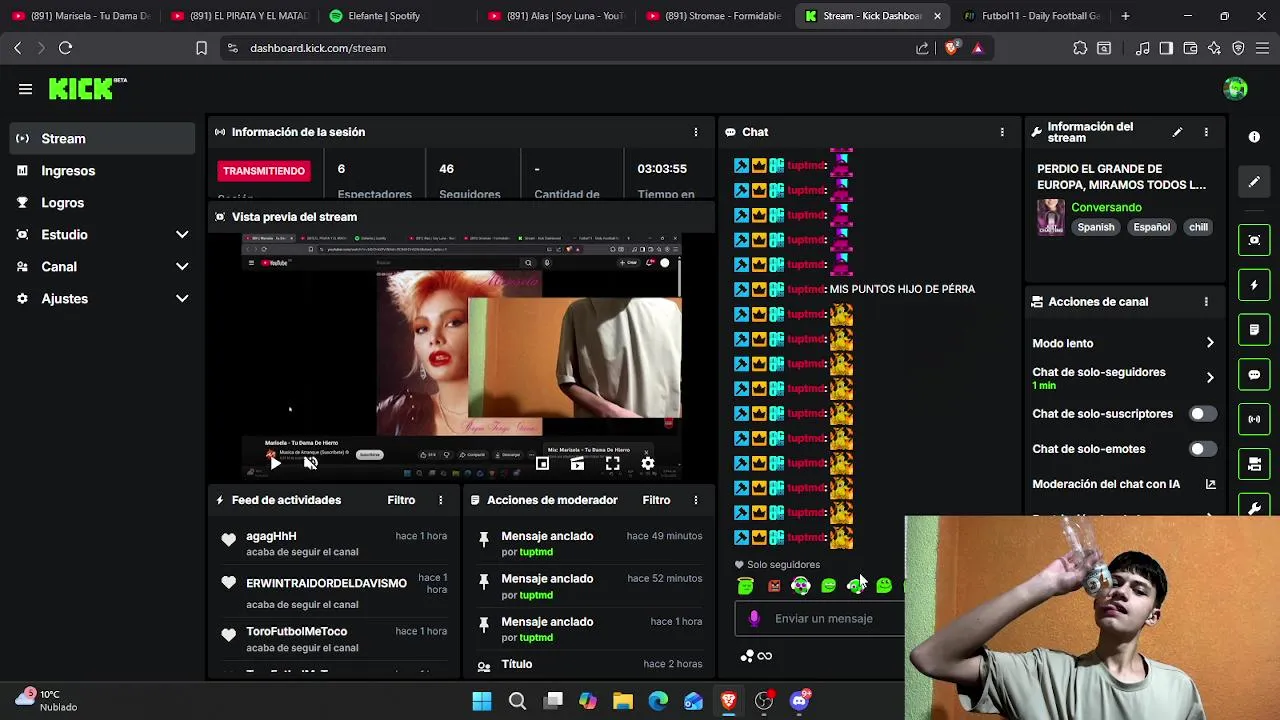Toggle moderator actions icon in right rail
This screenshot has width=1280, height=720.
click(1254, 329)
